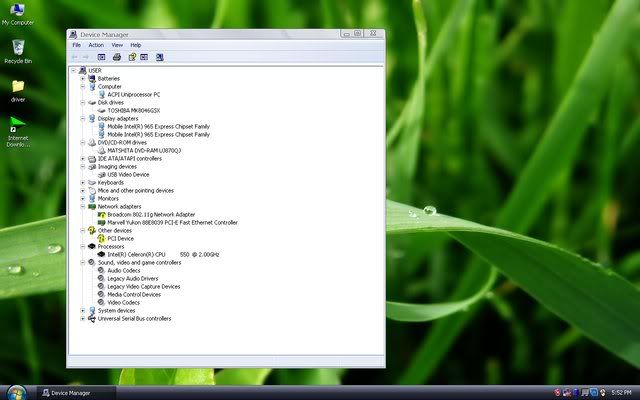This screenshot has height=400, width=640.
Task: Click the Help question mark toolbar icon
Action: point(132,57)
